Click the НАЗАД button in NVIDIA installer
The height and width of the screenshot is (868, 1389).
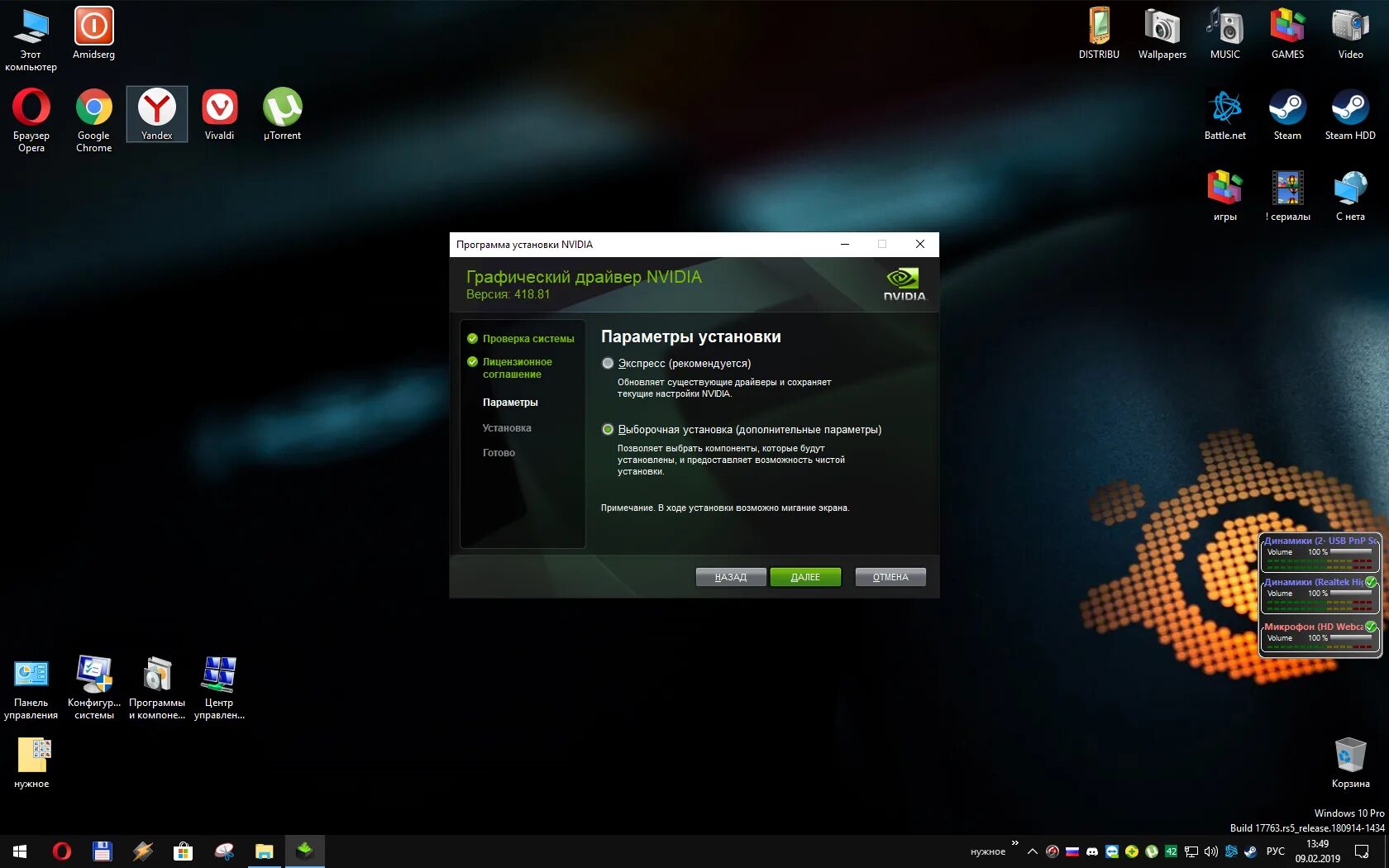[x=731, y=577]
